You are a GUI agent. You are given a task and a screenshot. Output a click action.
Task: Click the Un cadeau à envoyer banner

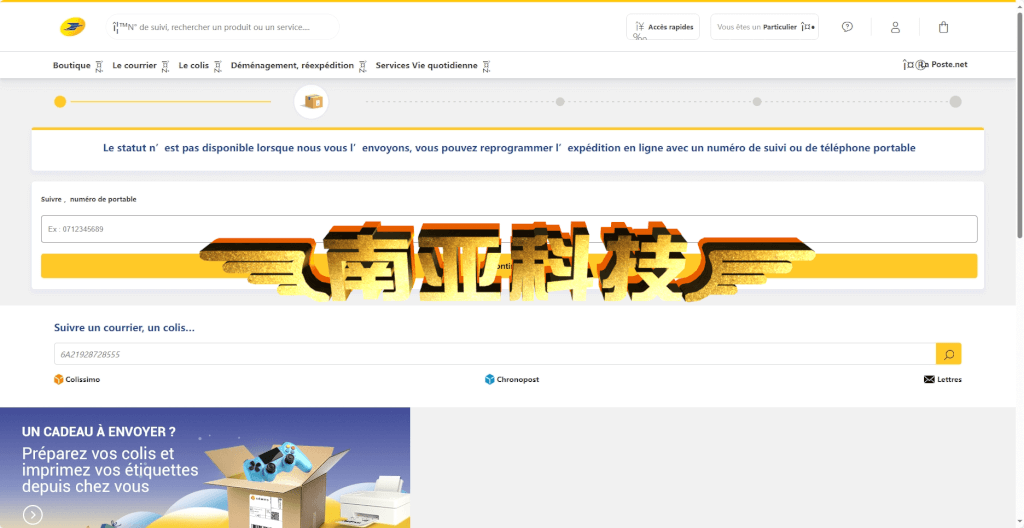click(x=205, y=468)
